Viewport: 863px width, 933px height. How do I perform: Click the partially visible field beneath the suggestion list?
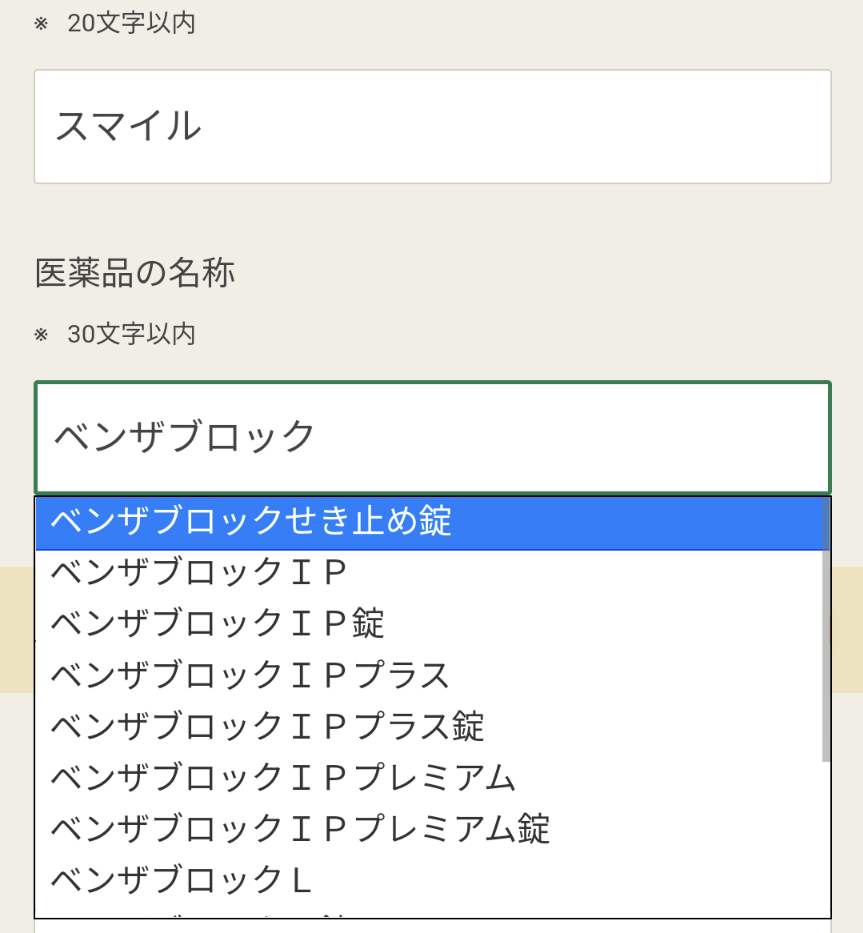(x=433, y=926)
